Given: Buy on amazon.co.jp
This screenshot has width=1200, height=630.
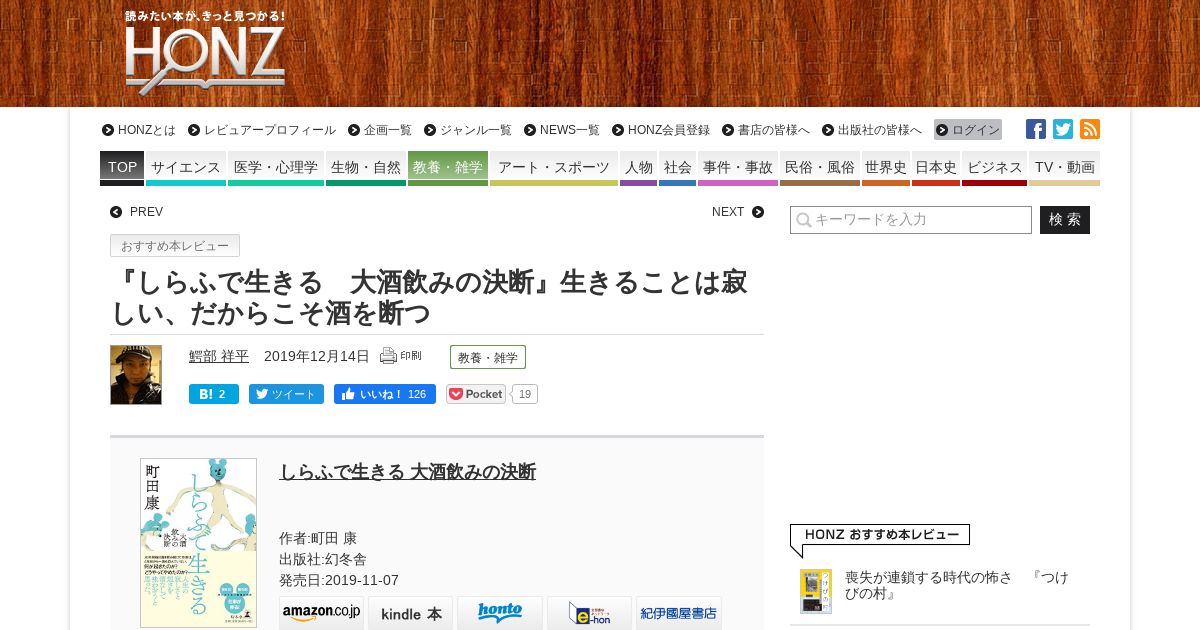Looking at the screenshot, I should [x=321, y=613].
